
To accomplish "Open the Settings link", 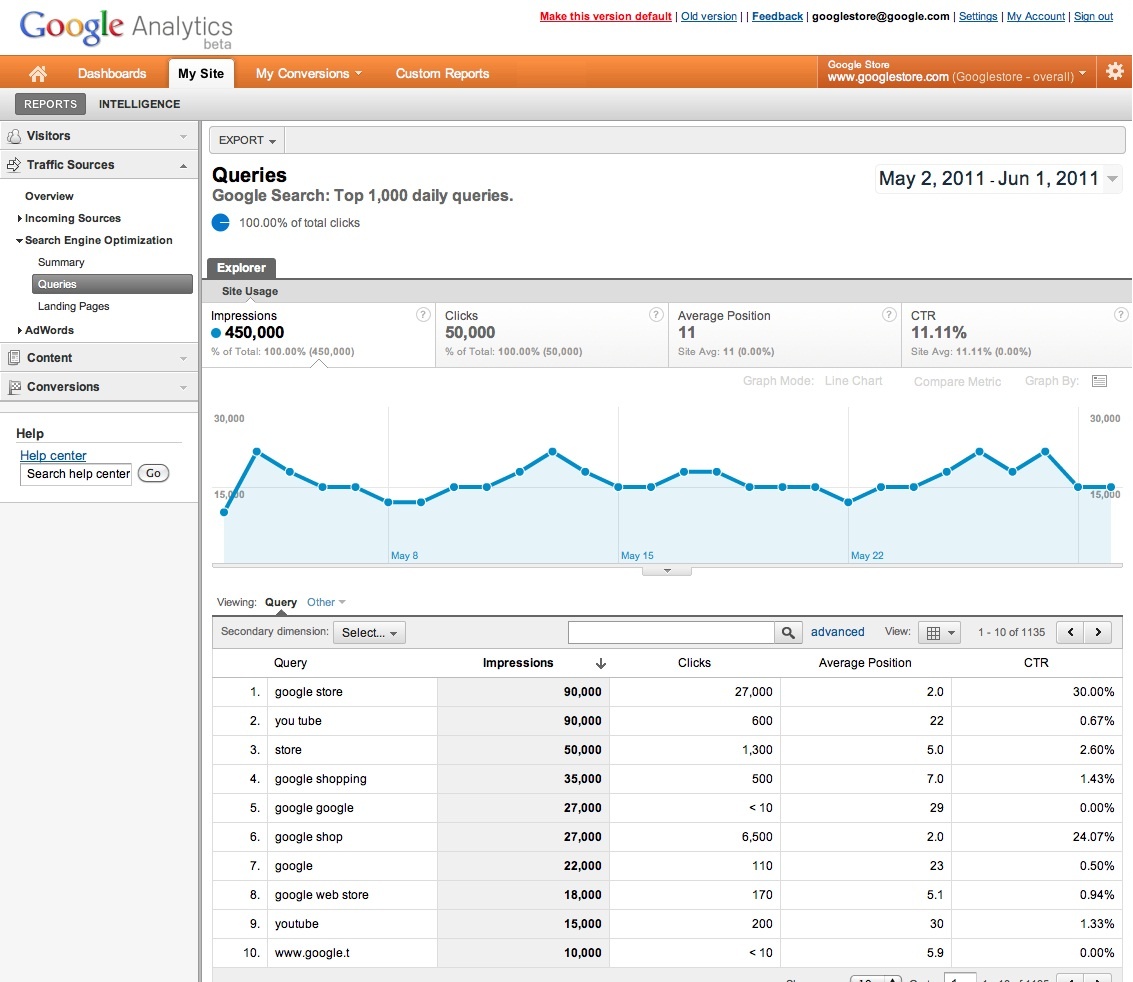I will (x=978, y=16).
